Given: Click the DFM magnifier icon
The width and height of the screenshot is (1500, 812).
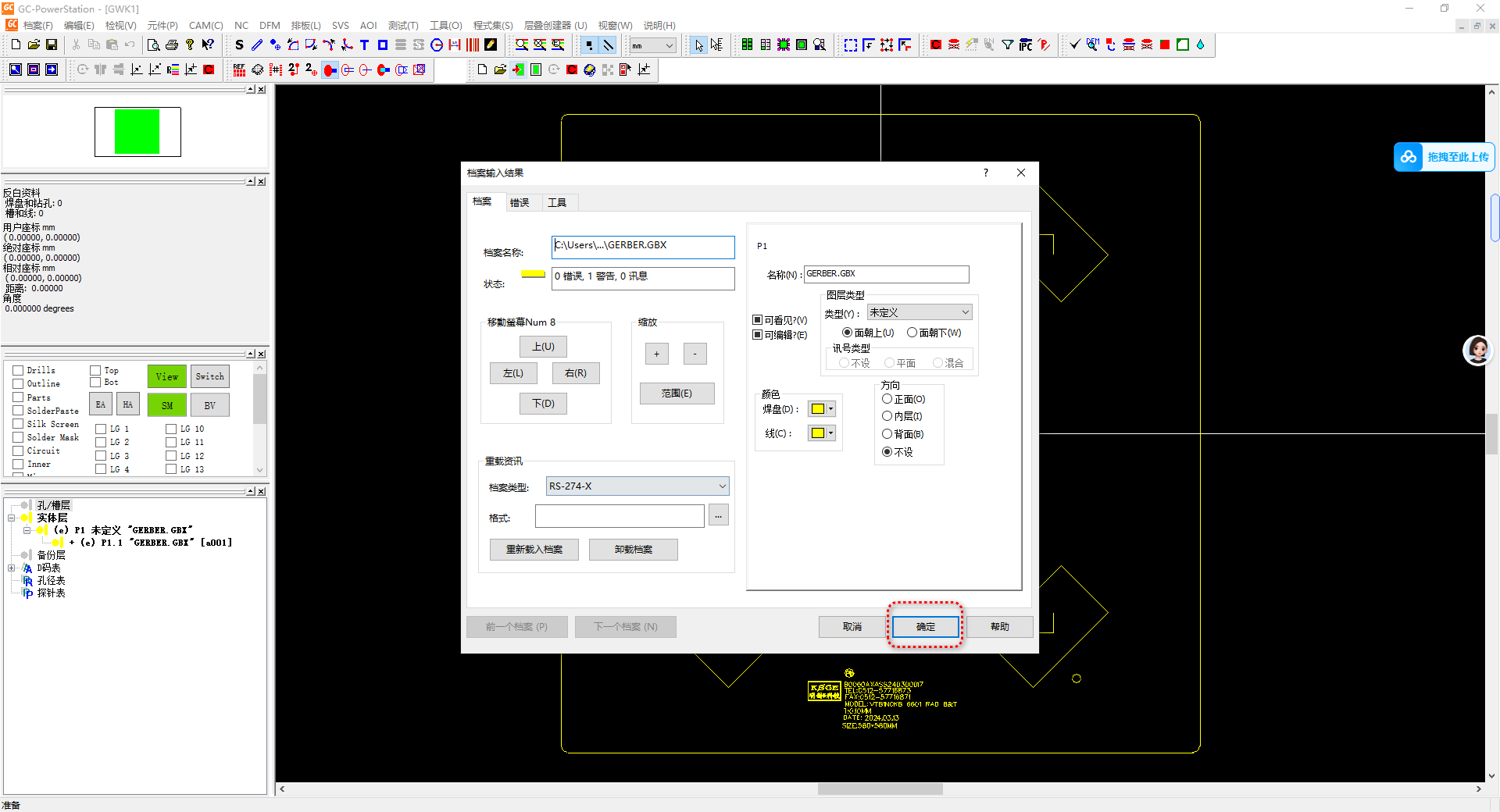Looking at the screenshot, I should click(x=1093, y=45).
